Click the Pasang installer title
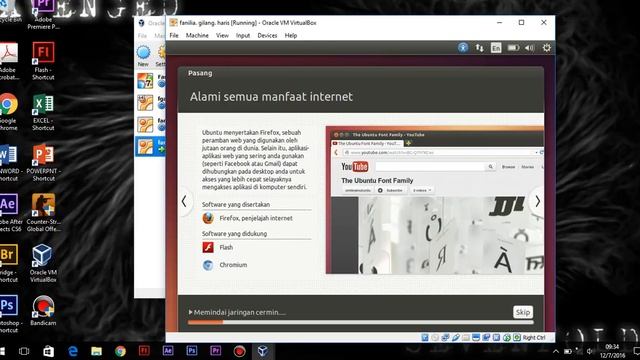This screenshot has width=640, height=360. tap(200, 73)
